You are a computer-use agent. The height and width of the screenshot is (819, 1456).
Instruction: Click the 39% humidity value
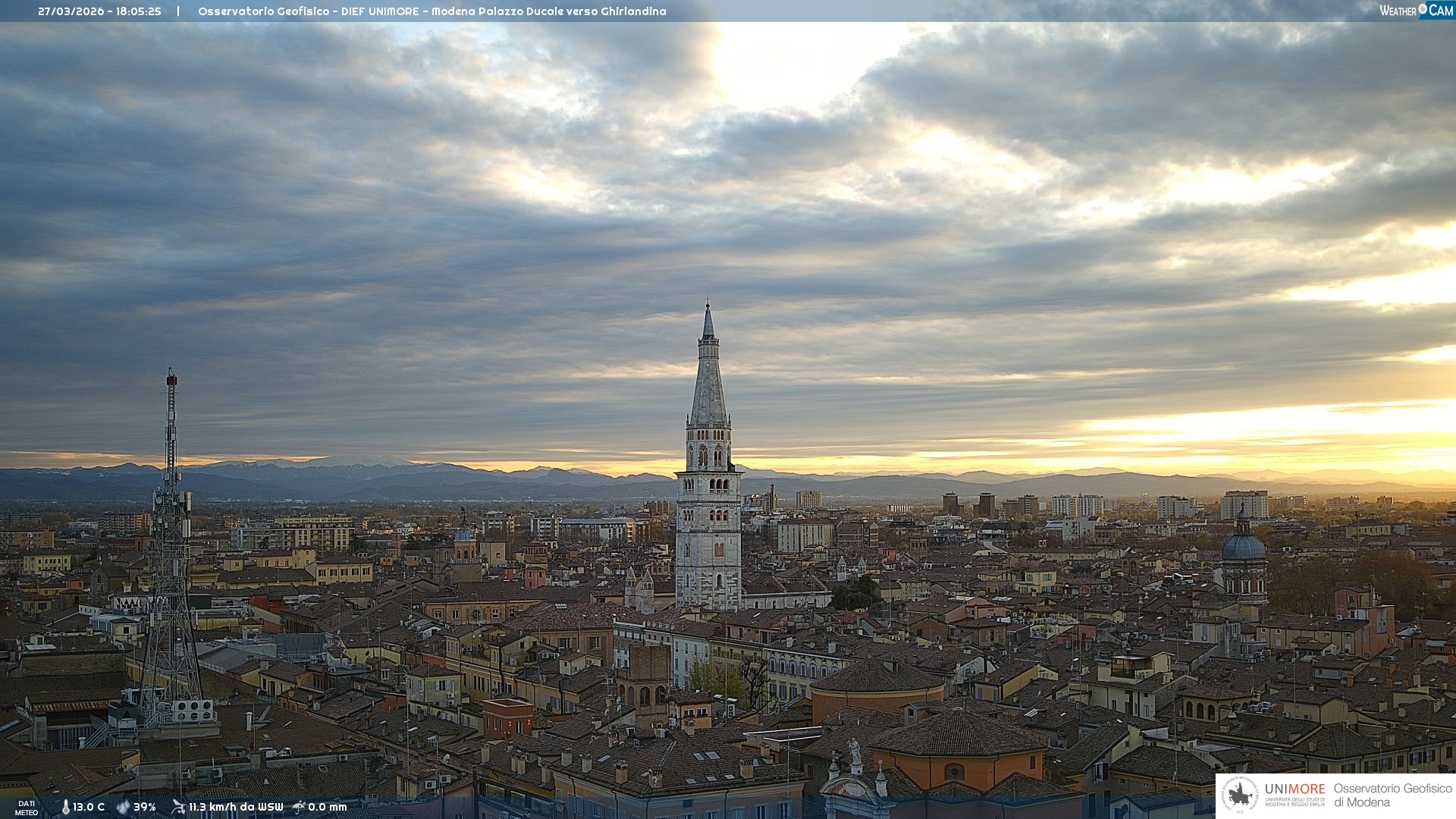(145, 808)
